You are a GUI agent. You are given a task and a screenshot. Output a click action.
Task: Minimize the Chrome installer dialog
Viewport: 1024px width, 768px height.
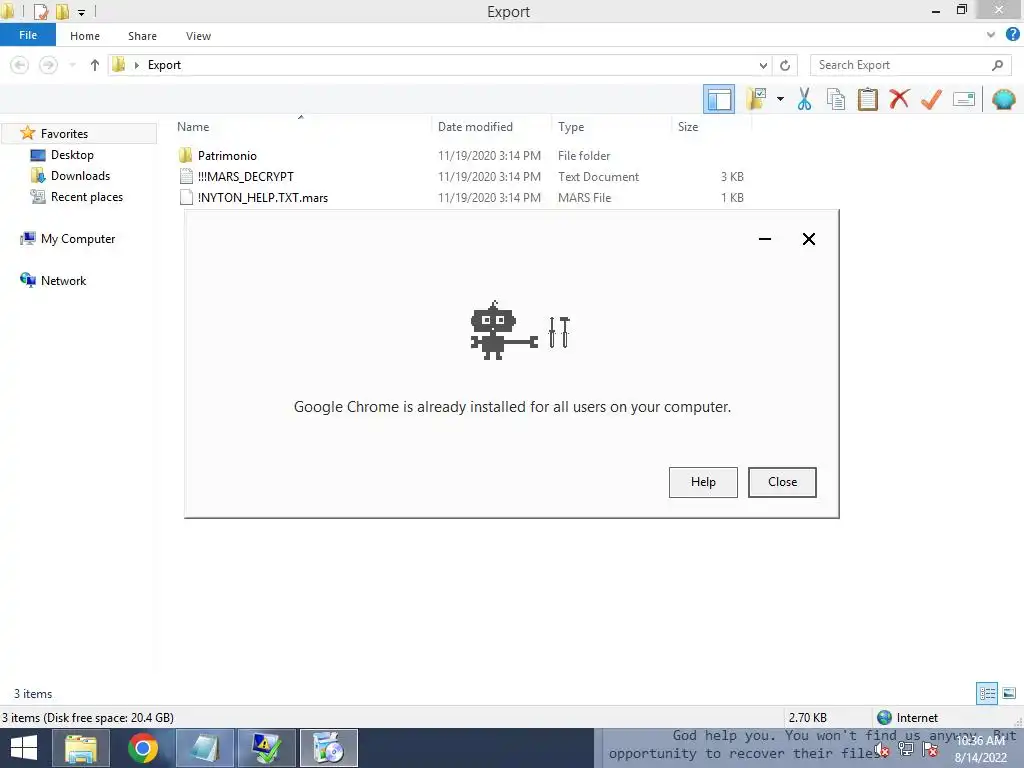coord(765,239)
